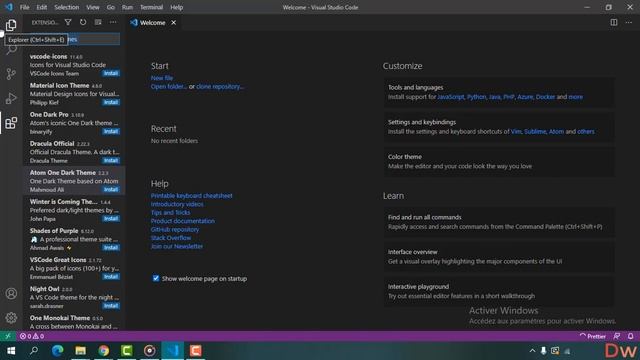Open Stack Overflow link

(171, 238)
